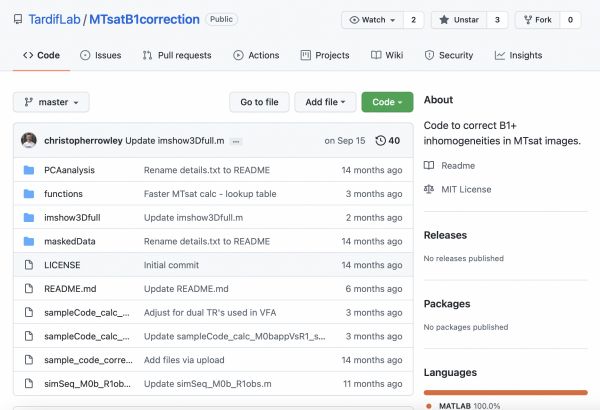Click the LICENSE file icon
This screenshot has width=600, height=410.
29,265
